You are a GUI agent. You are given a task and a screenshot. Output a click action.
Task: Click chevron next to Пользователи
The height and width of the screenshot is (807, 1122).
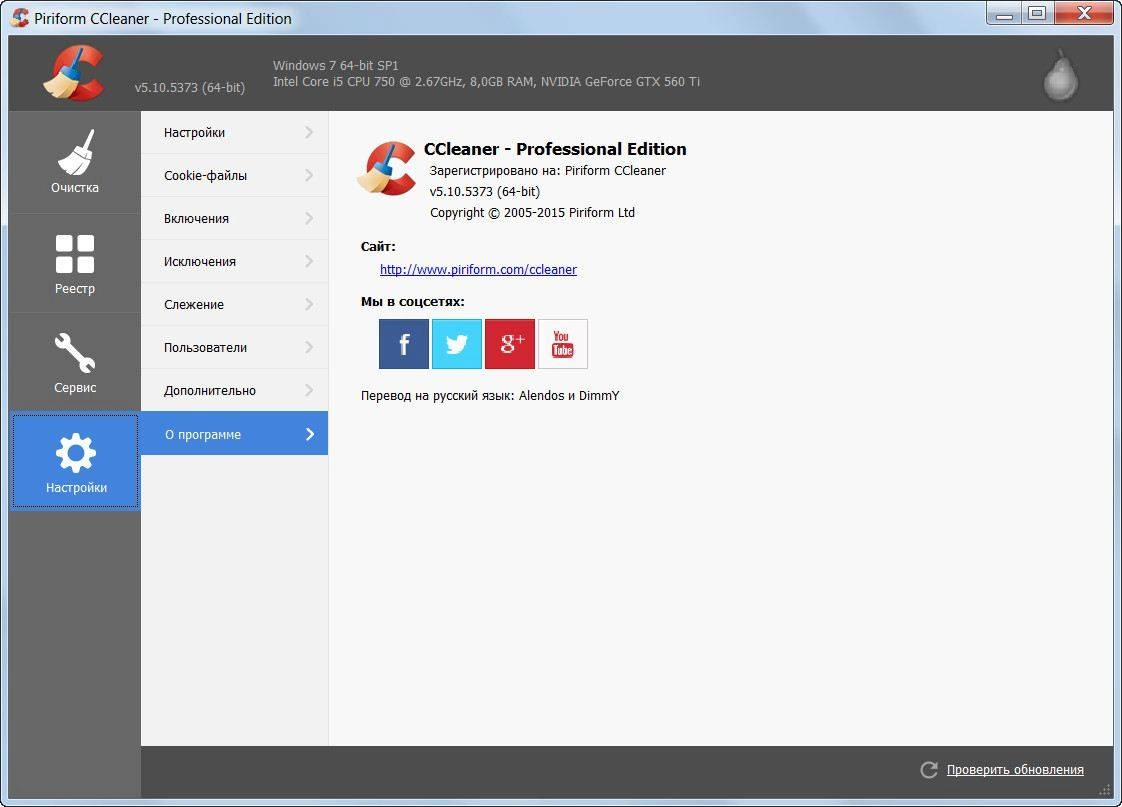pos(309,347)
